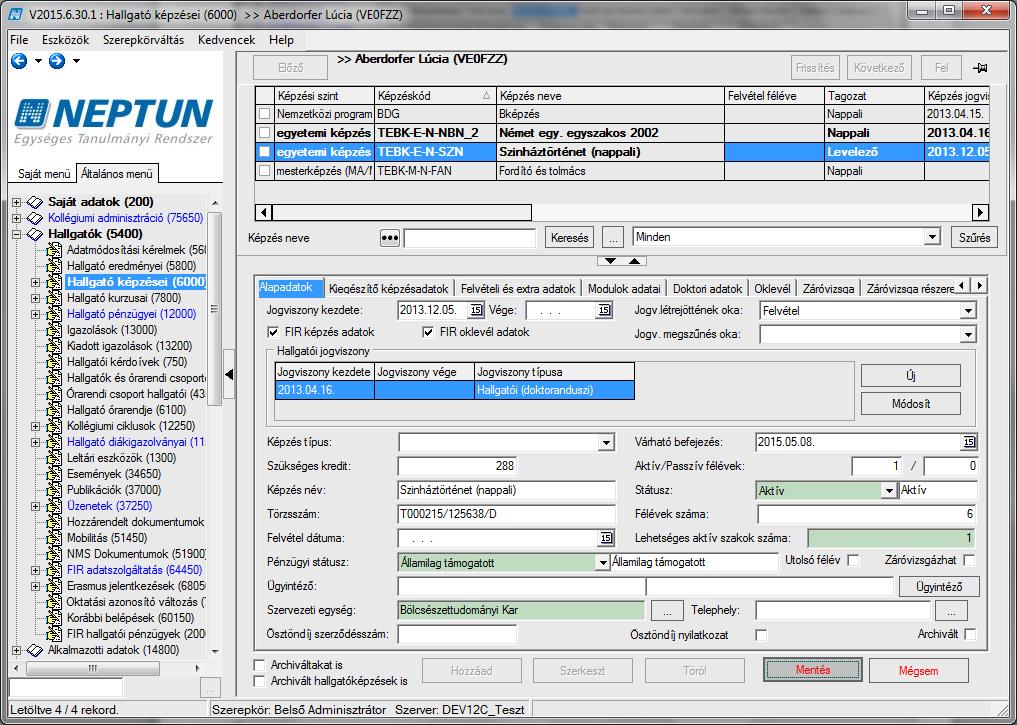Expand the FIR adatszolgáltatás (64450) node

tap(36, 571)
